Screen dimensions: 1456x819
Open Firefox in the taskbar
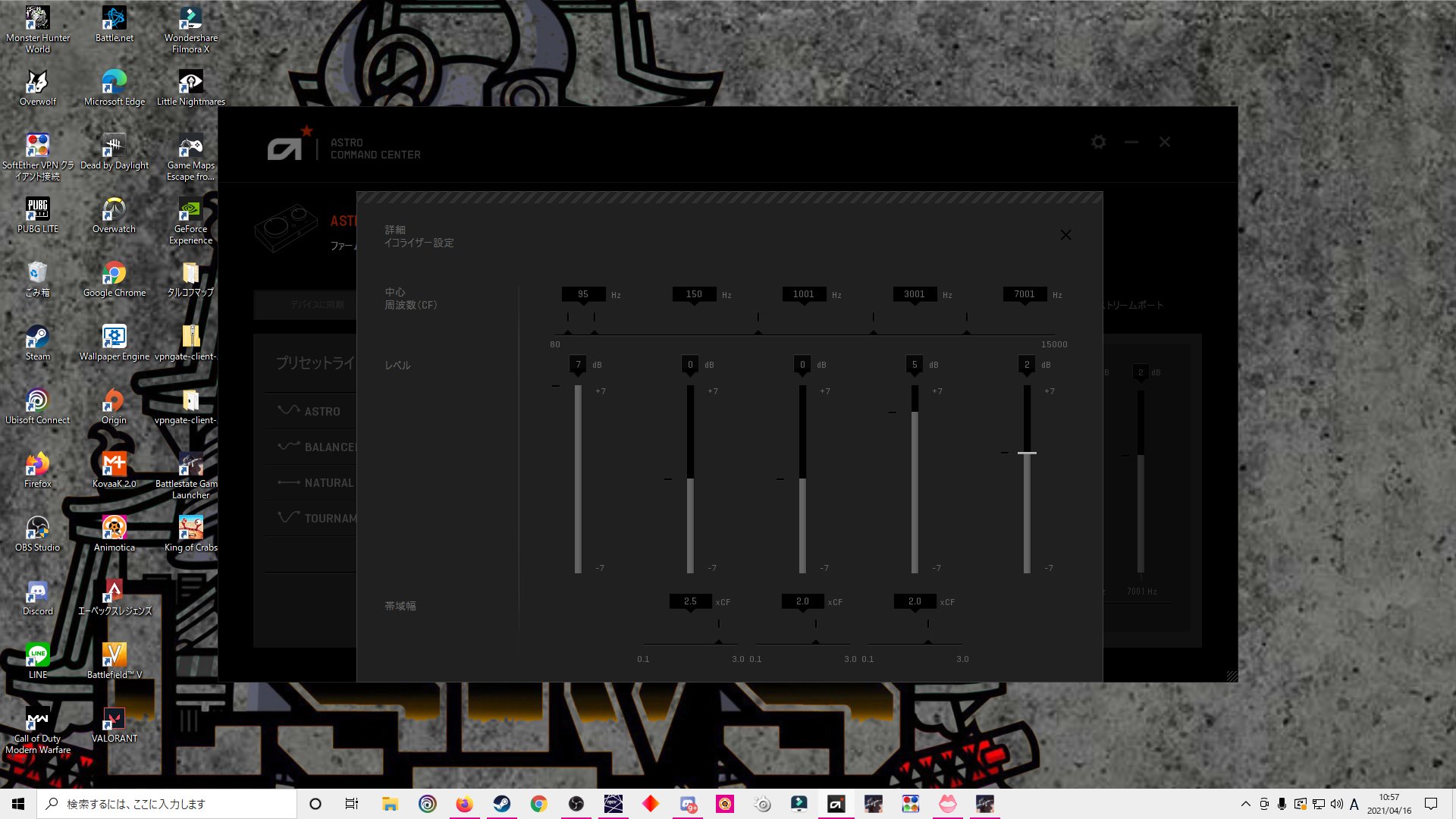click(464, 804)
